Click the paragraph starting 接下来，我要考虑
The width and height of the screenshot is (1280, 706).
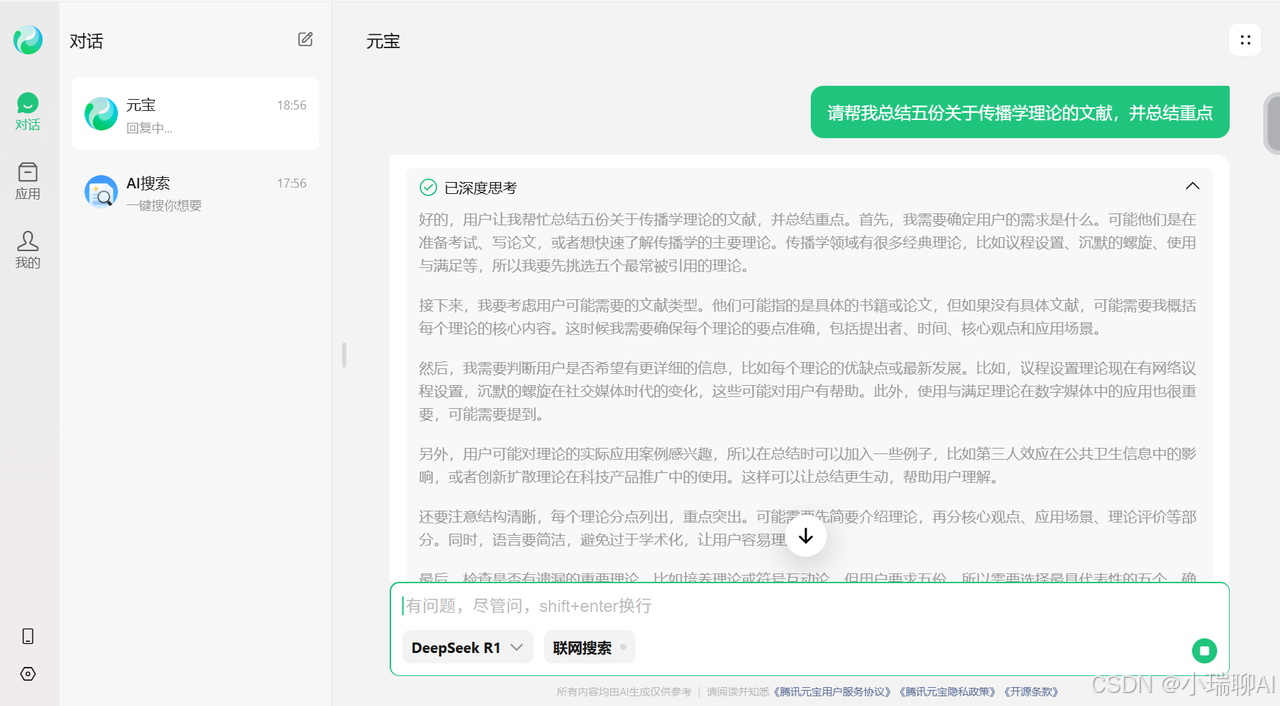[807, 316]
